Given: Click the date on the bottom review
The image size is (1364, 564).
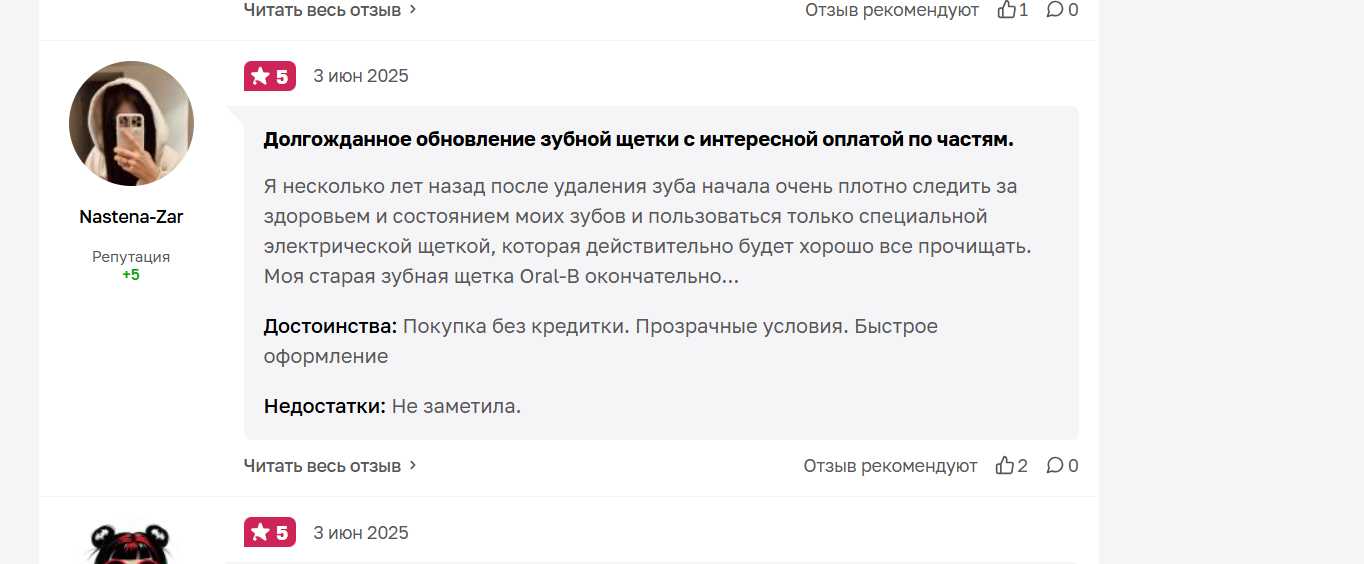Looking at the screenshot, I should pos(361,533).
